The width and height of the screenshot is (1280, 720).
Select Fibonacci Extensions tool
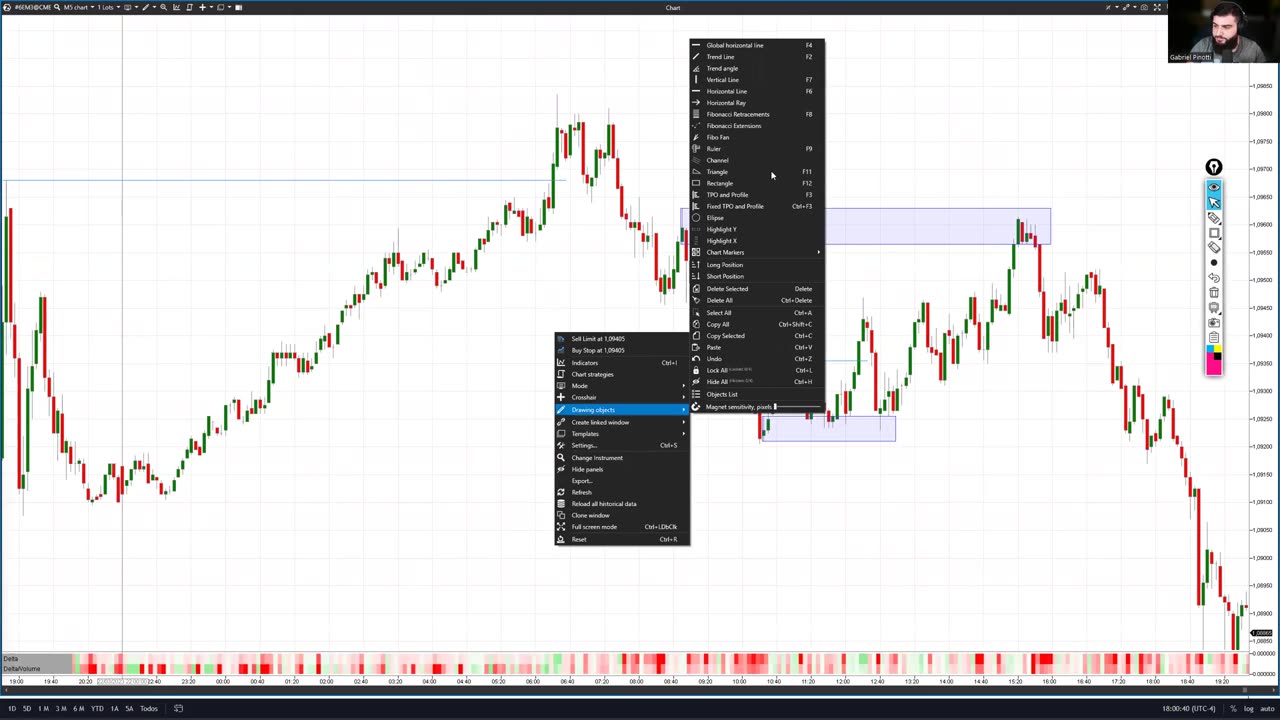click(x=757, y=126)
